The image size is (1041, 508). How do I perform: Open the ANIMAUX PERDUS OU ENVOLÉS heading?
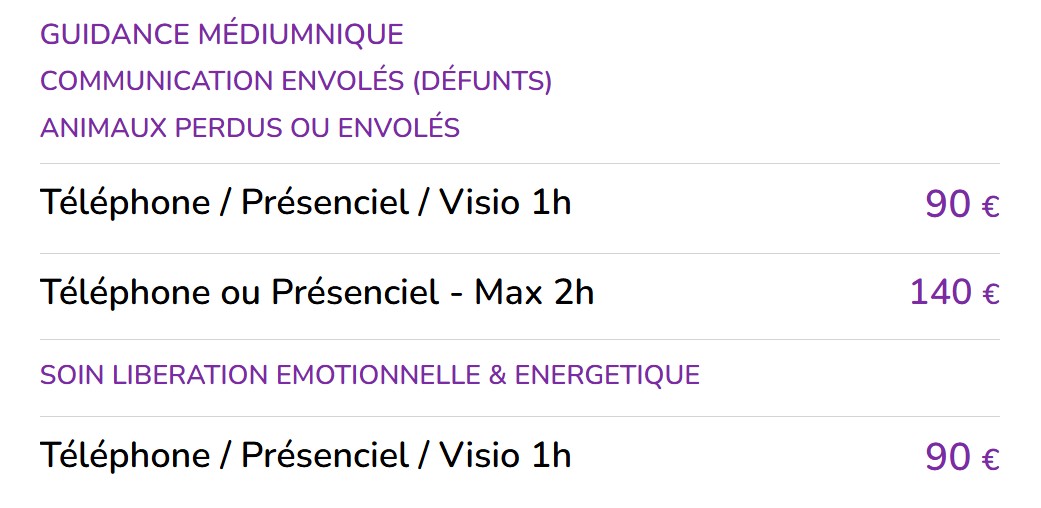coord(250,127)
